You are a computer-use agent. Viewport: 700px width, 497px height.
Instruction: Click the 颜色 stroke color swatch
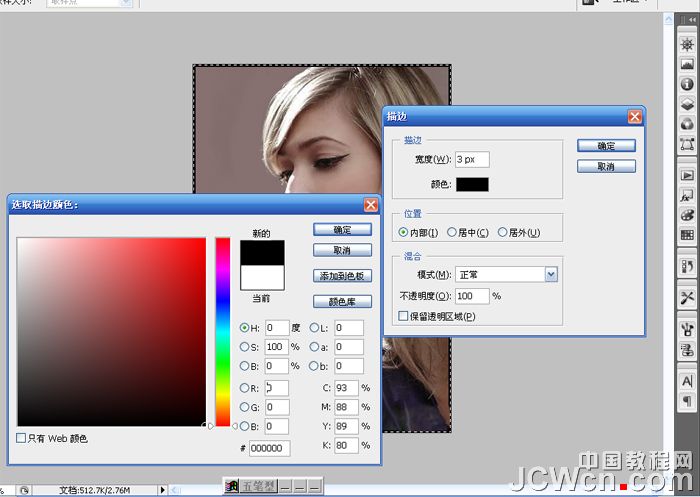pyautogui.click(x=472, y=184)
